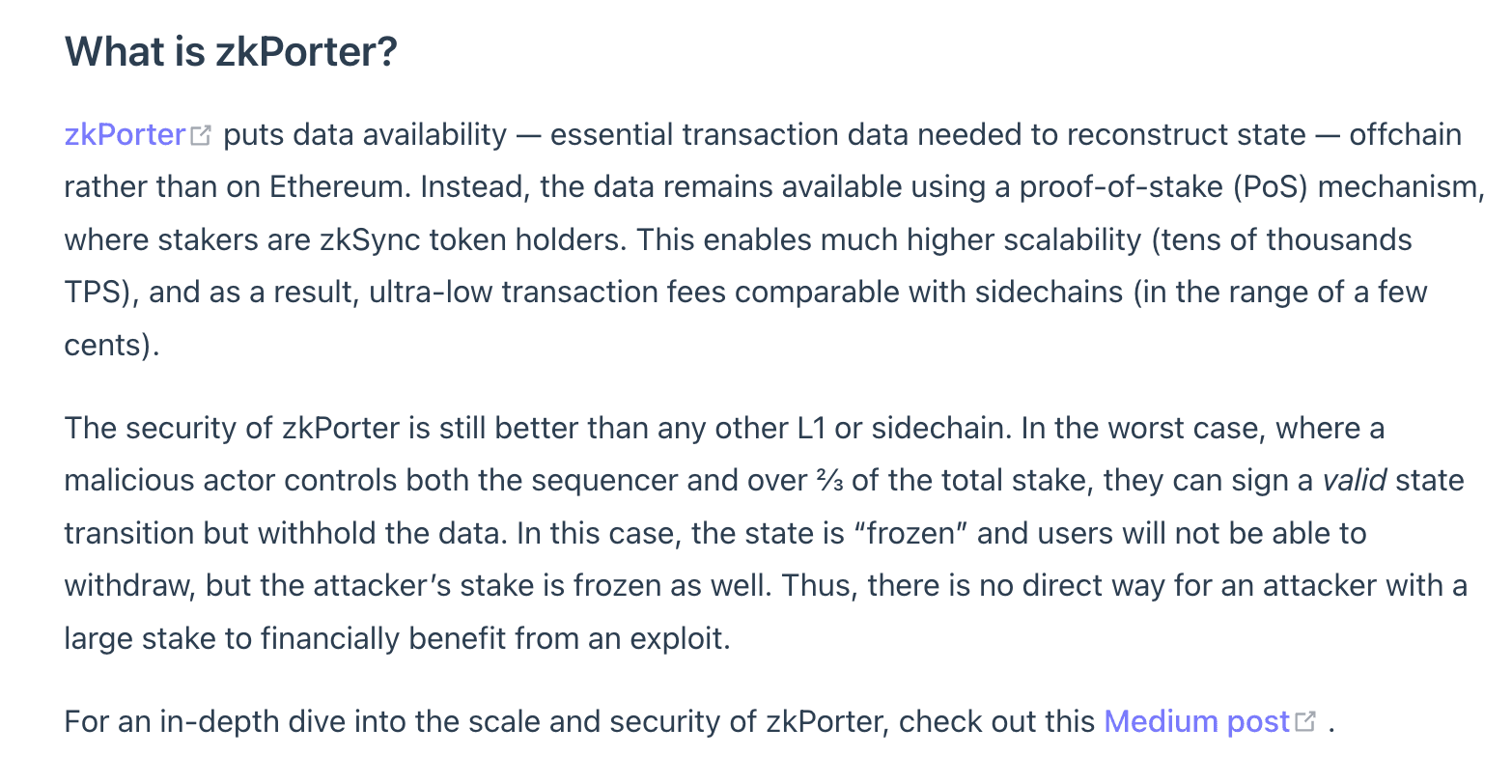Image resolution: width=1512 pixels, height=784 pixels.
Task: Open the zkPorter link
Action: point(125,134)
